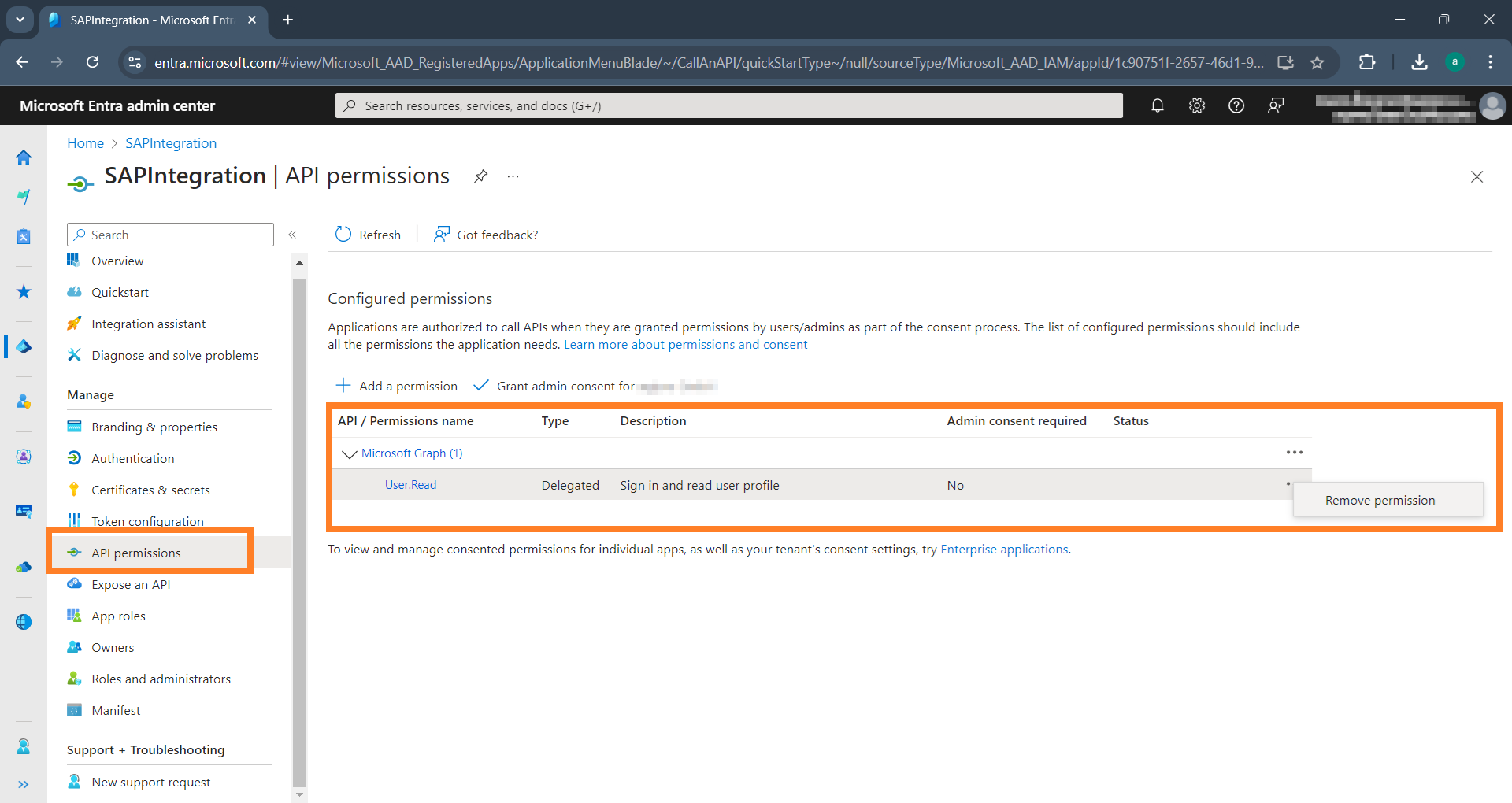The height and width of the screenshot is (803, 1512).
Task: Open Branding & properties
Action: pos(154,427)
